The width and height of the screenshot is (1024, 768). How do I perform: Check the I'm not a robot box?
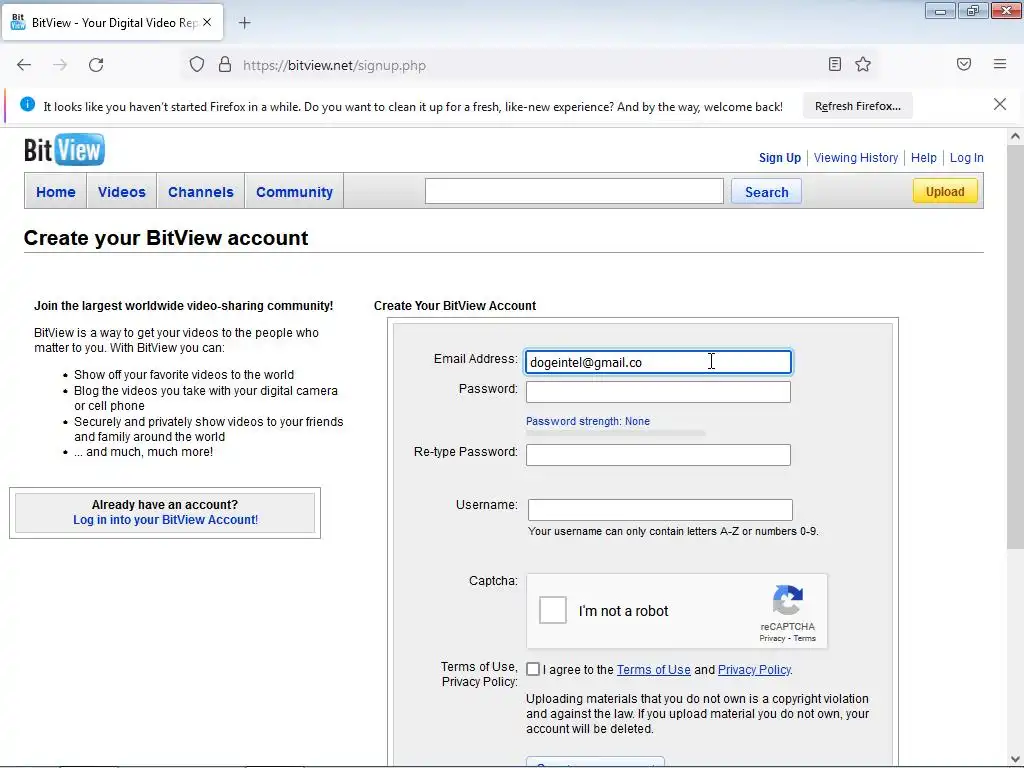tap(552, 611)
